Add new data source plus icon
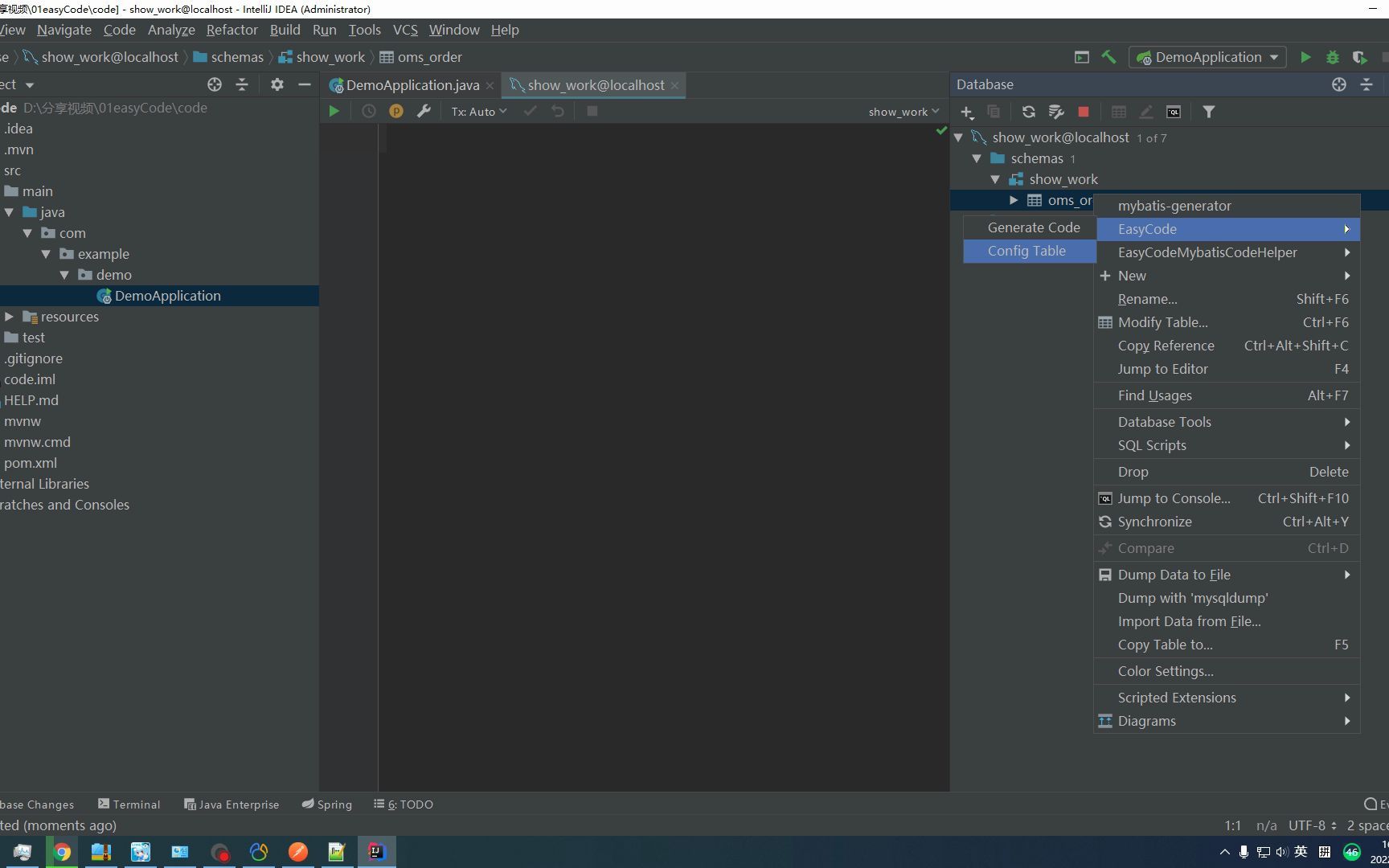 [x=967, y=112]
